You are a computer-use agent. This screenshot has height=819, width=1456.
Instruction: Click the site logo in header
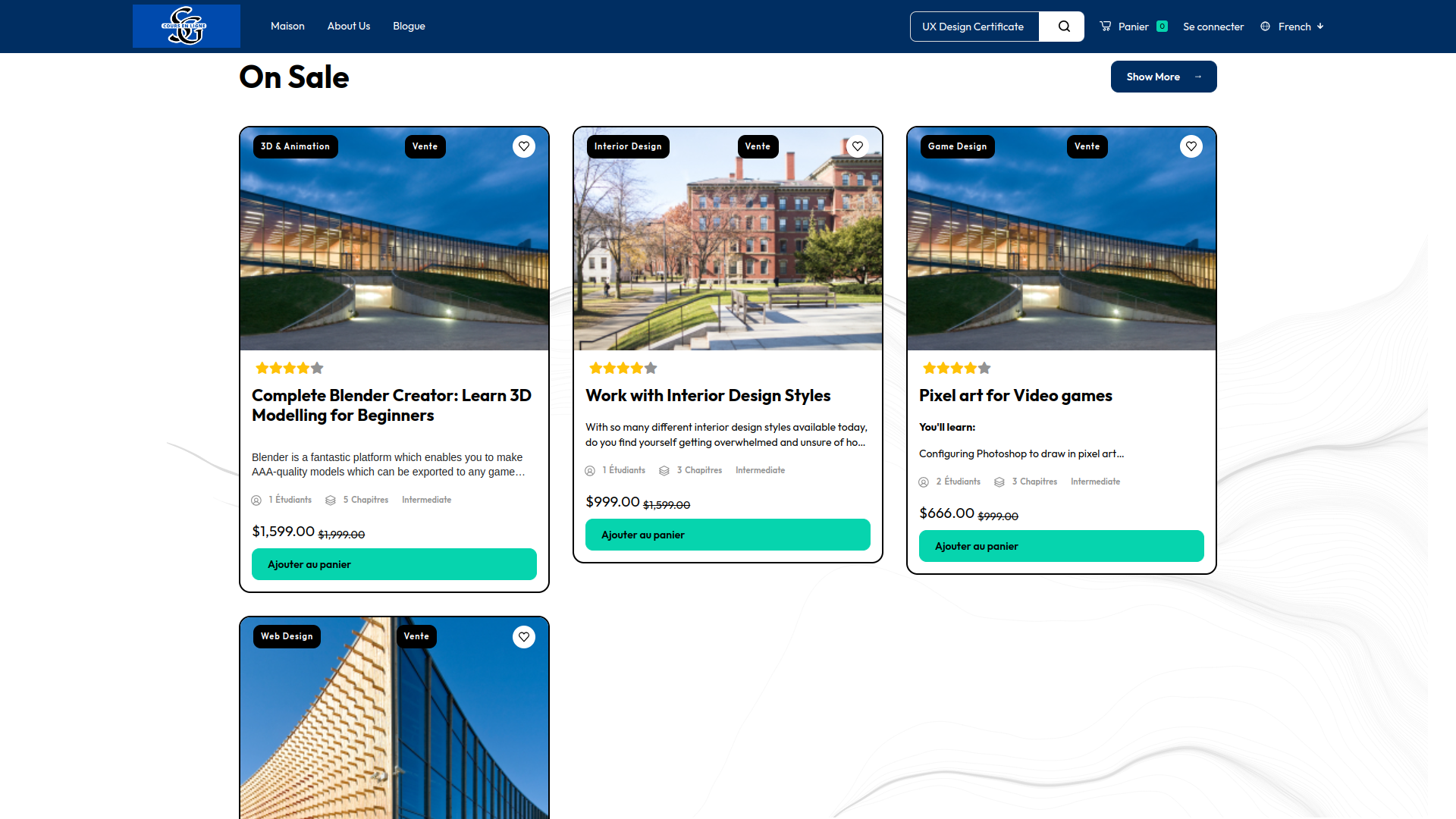click(x=186, y=26)
